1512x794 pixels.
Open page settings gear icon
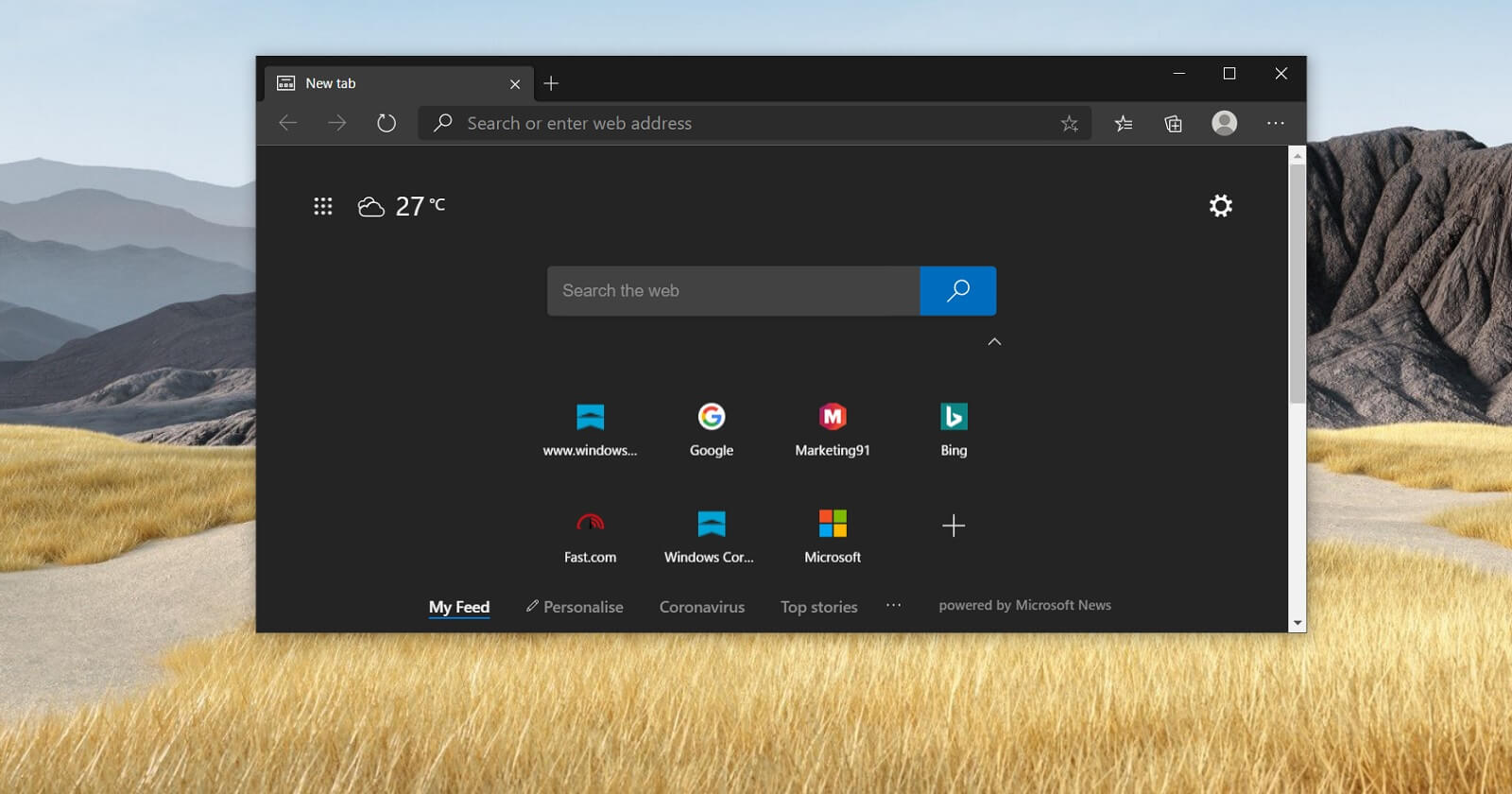click(1221, 206)
